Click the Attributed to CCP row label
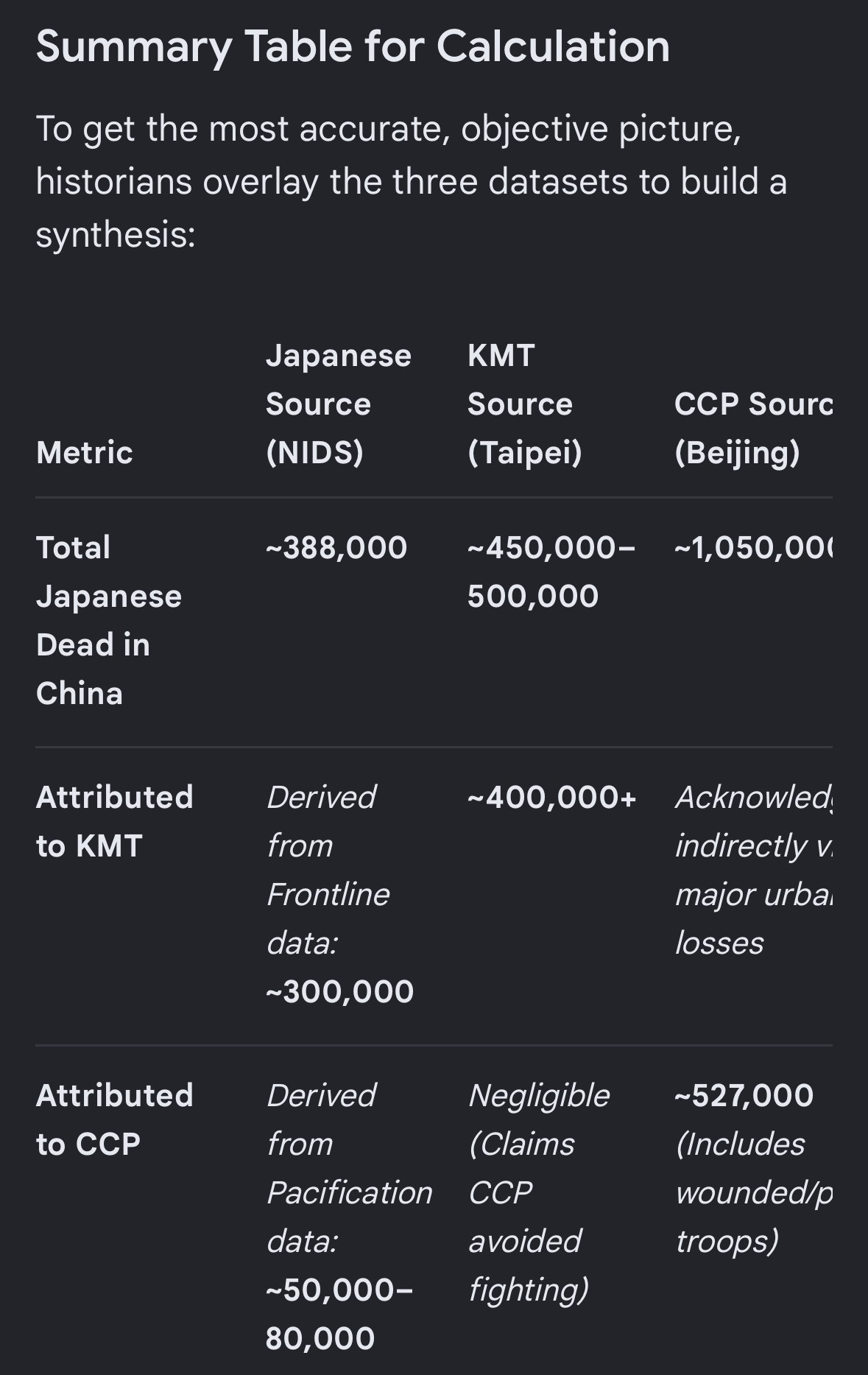 [x=115, y=1119]
